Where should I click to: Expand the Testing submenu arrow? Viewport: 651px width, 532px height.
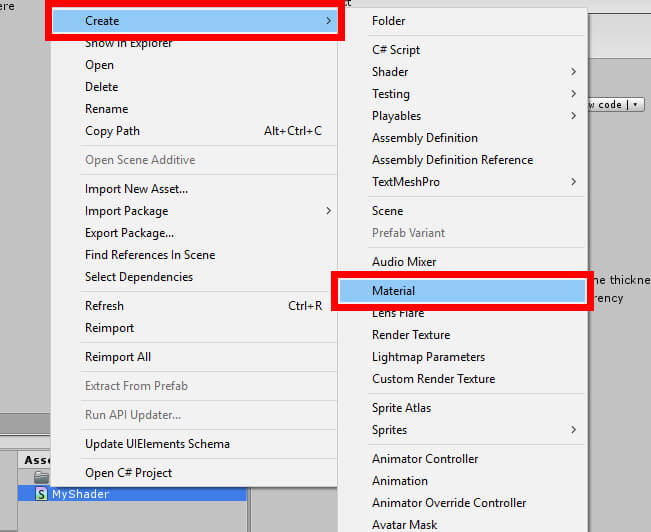click(573, 94)
